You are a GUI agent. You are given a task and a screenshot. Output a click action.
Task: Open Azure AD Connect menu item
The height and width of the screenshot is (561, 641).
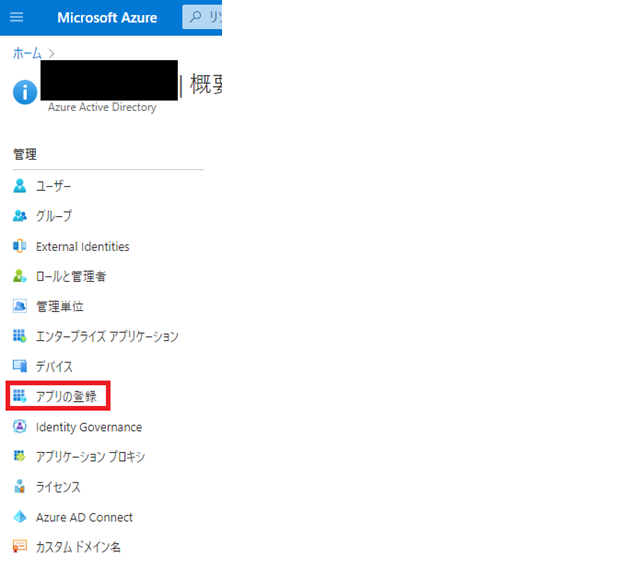click(84, 517)
